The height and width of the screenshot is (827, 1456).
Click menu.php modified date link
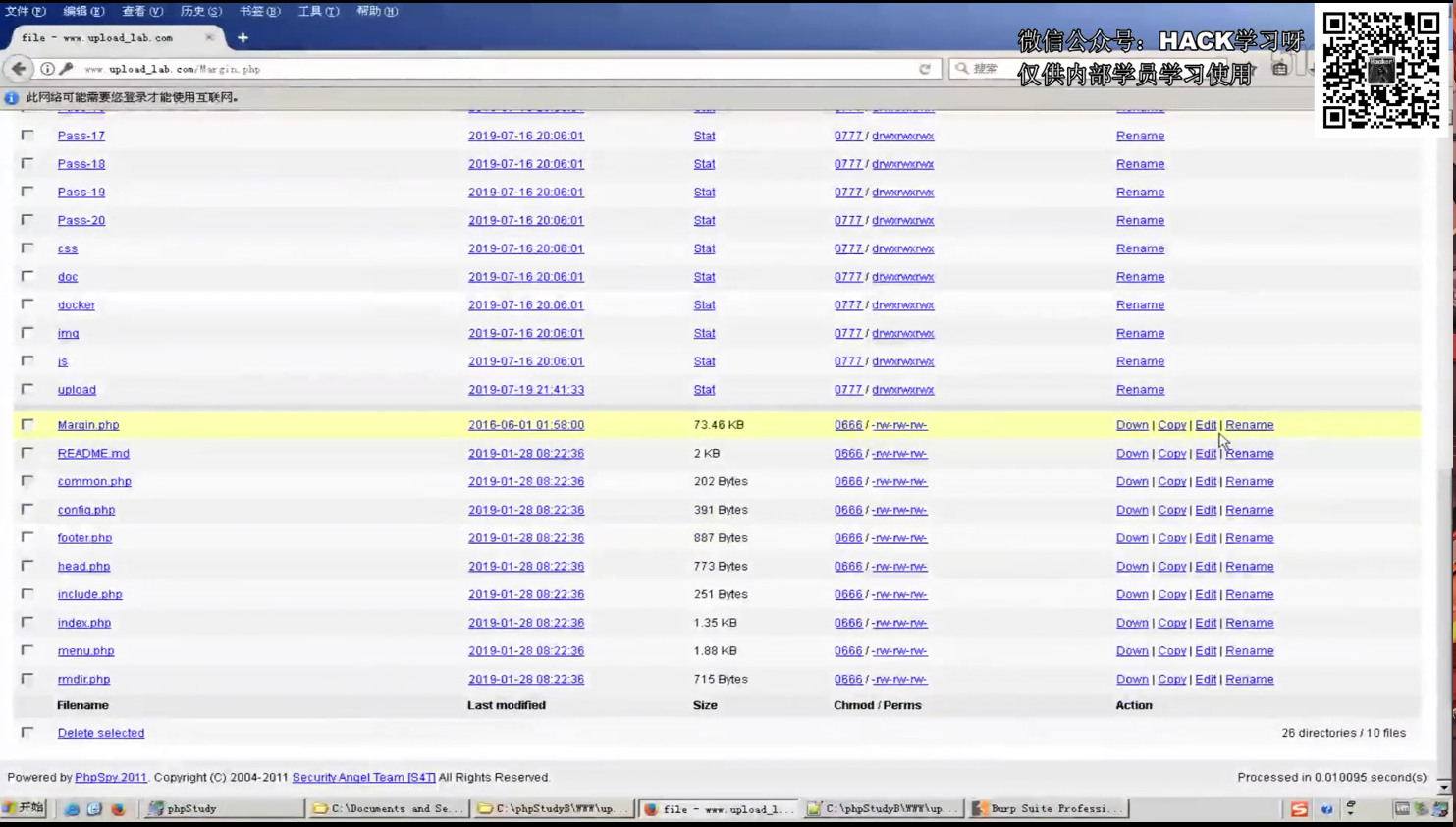(x=526, y=650)
